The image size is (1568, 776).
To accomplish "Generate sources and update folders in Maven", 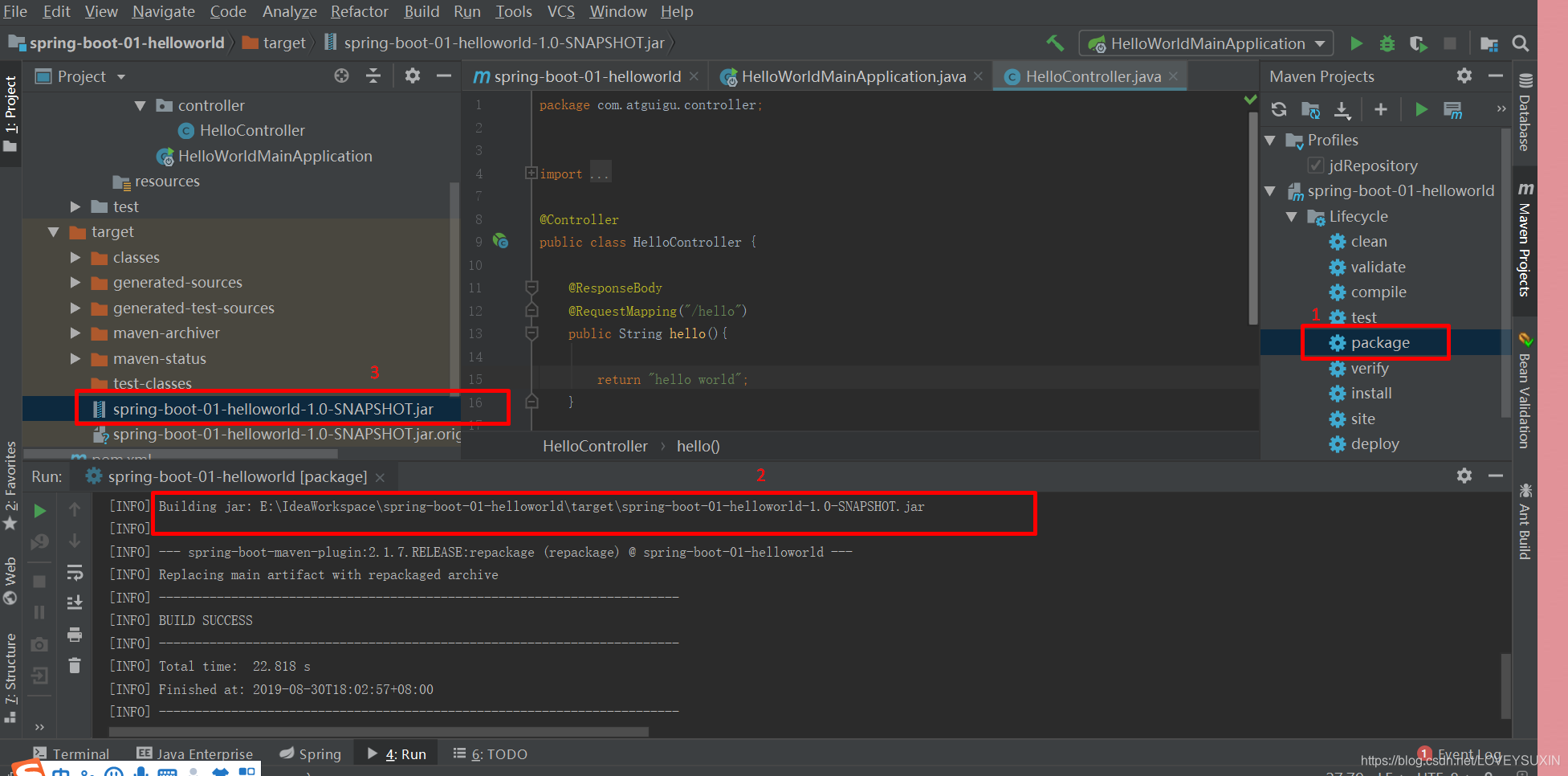I will coord(1311,109).
